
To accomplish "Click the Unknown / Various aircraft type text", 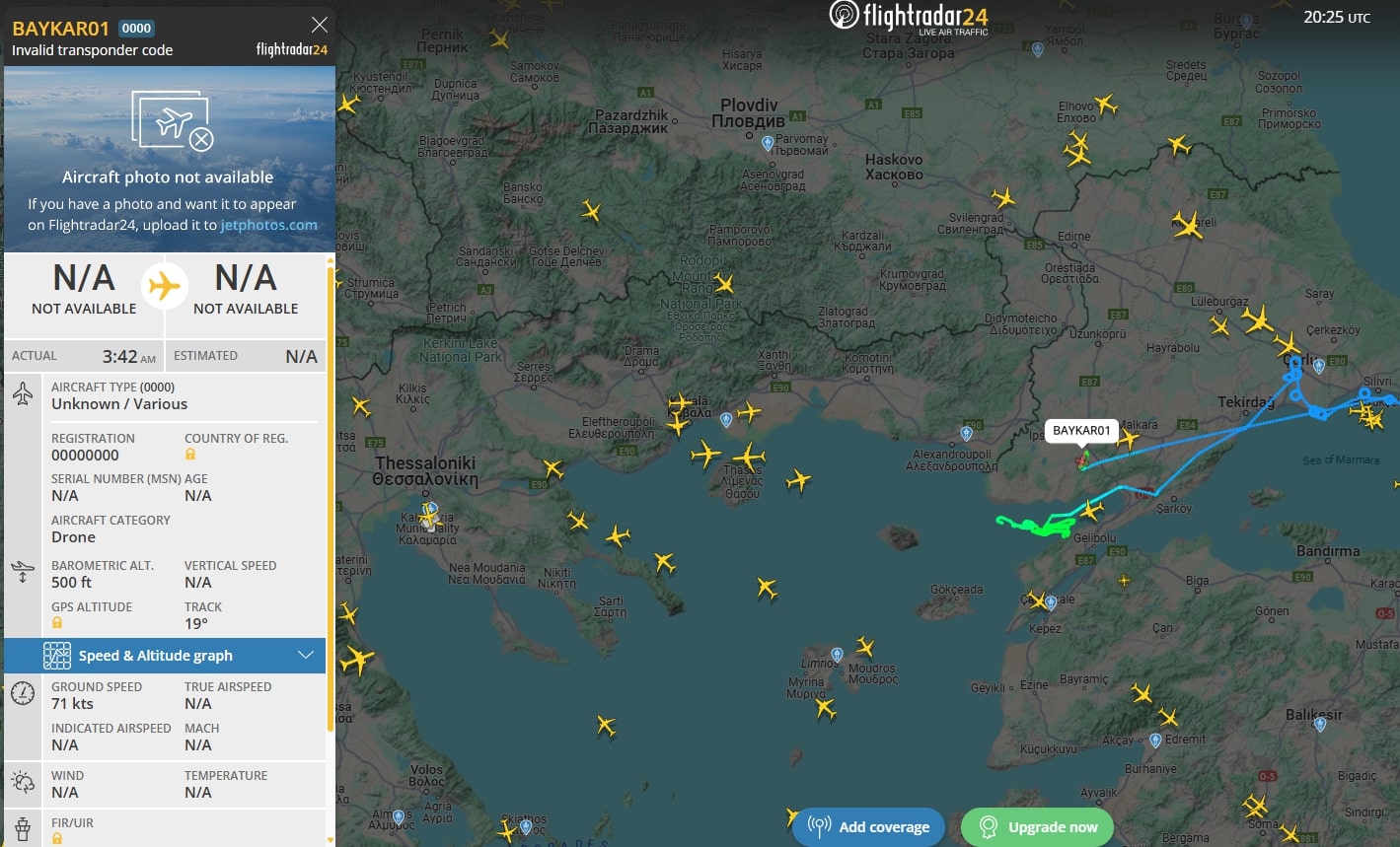I will pos(119,404).
